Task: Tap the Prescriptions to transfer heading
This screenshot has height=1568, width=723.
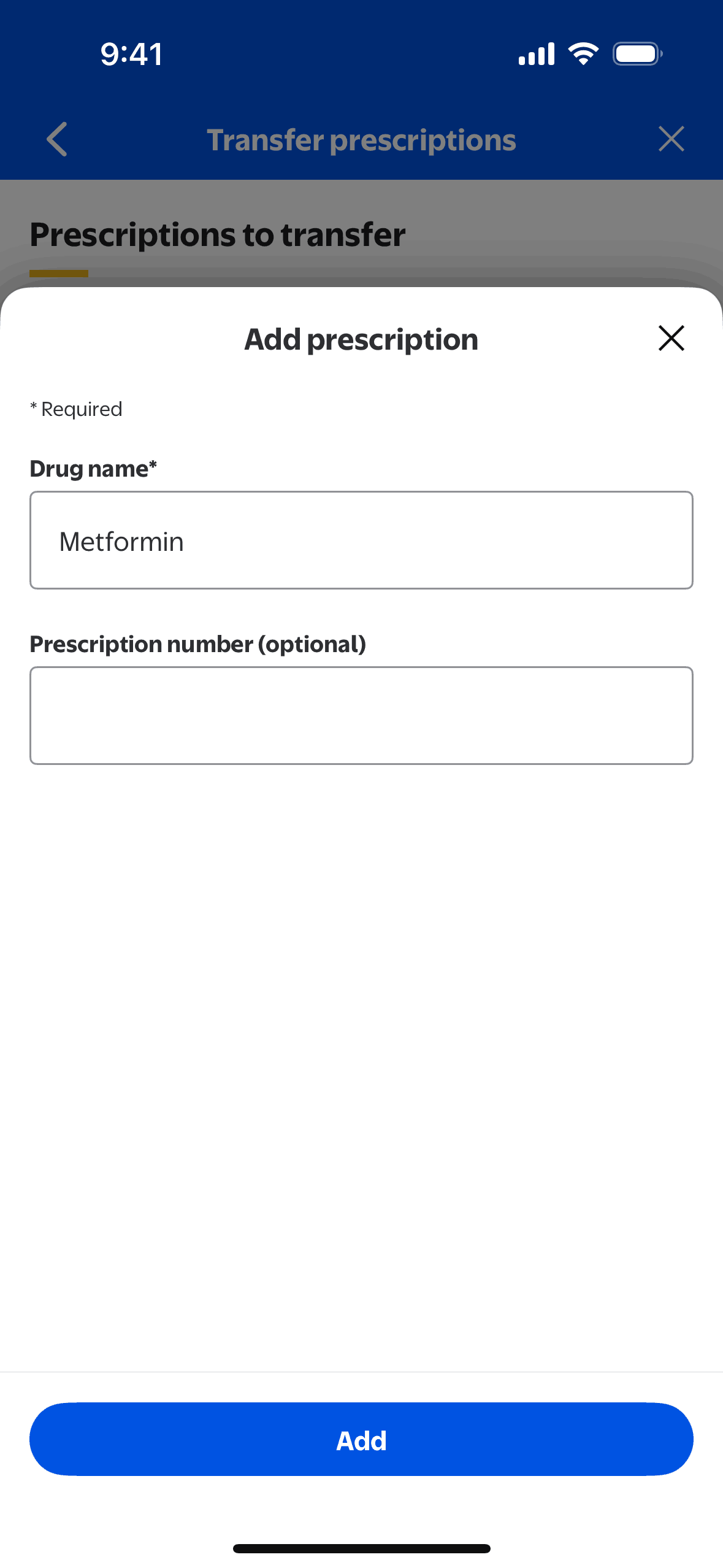Action: pos(217,234)
